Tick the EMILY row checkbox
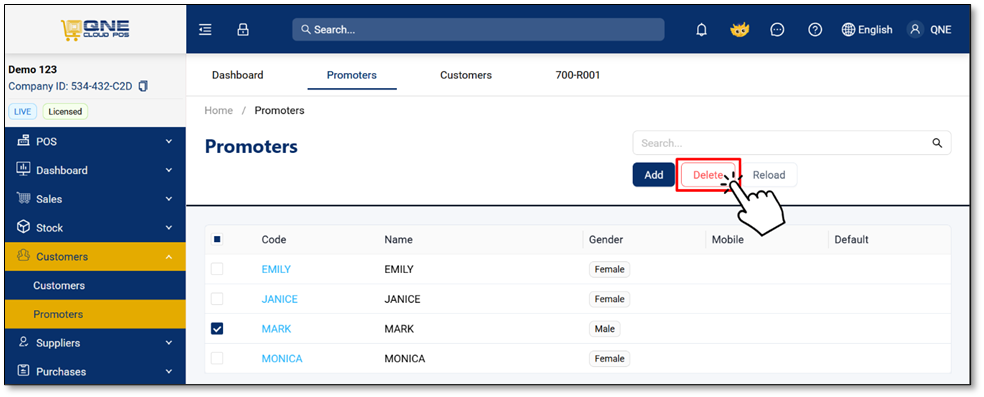The height and width of the screenshot is (397, 984). (217, 269)
